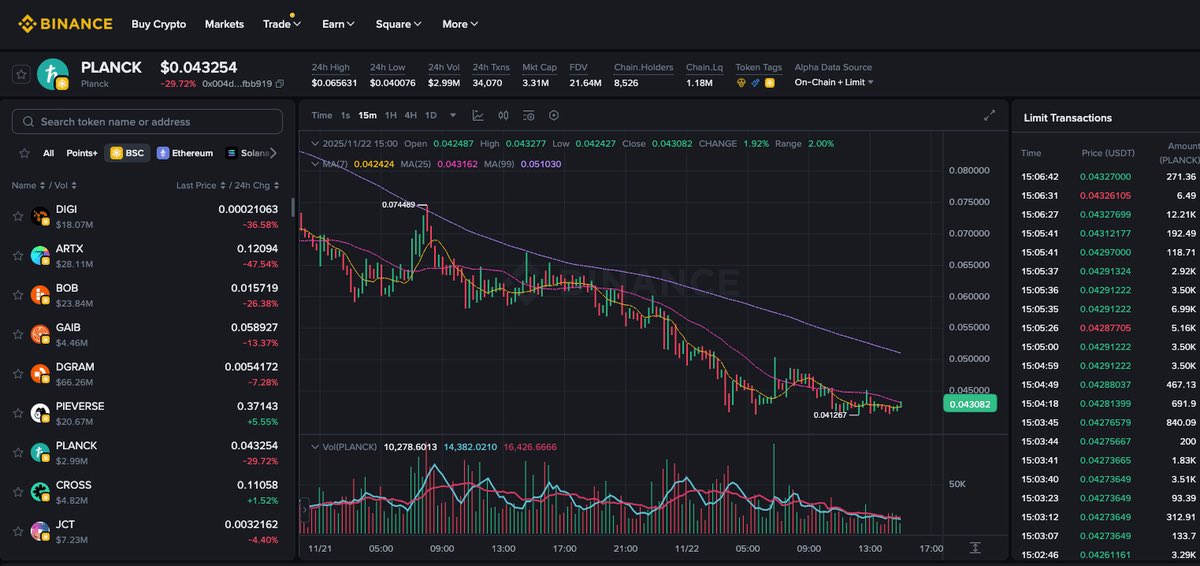This screenshot has width=1200, height=566.
Task: Star the DIGI token as favorite
Action: tap(18, 216)
